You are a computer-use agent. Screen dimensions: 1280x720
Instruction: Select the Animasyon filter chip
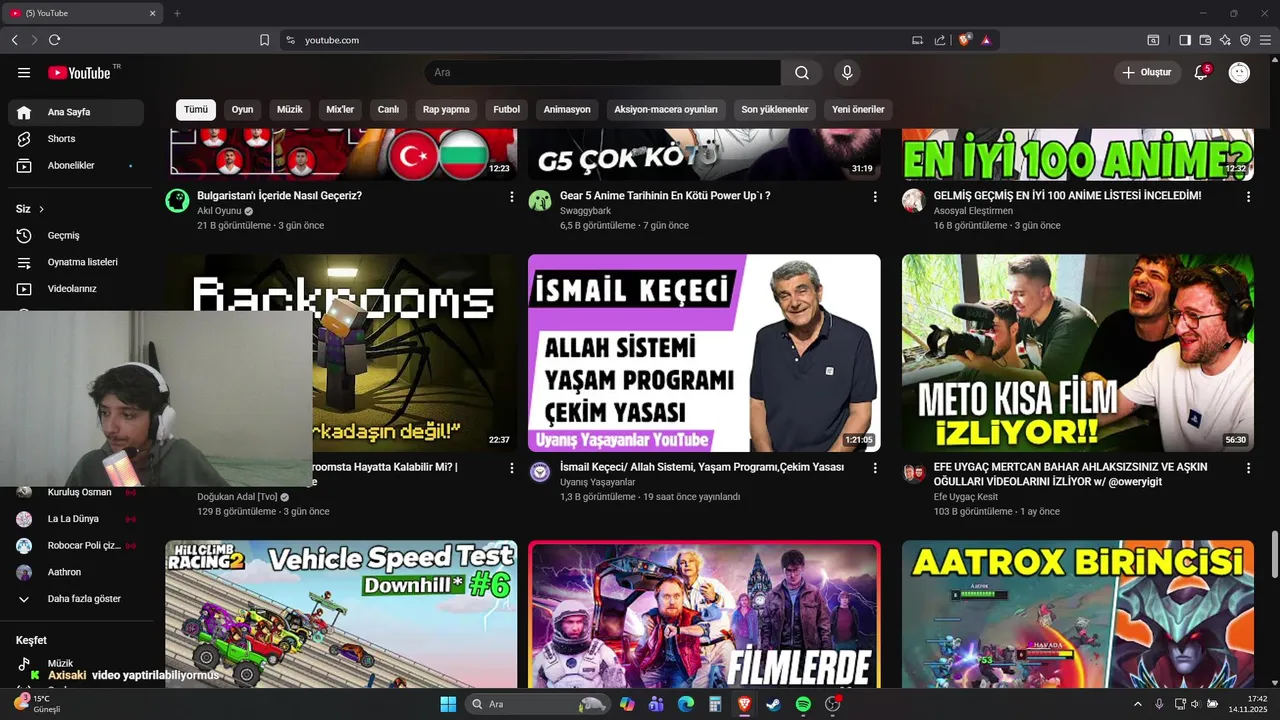[x=567, y=110]
